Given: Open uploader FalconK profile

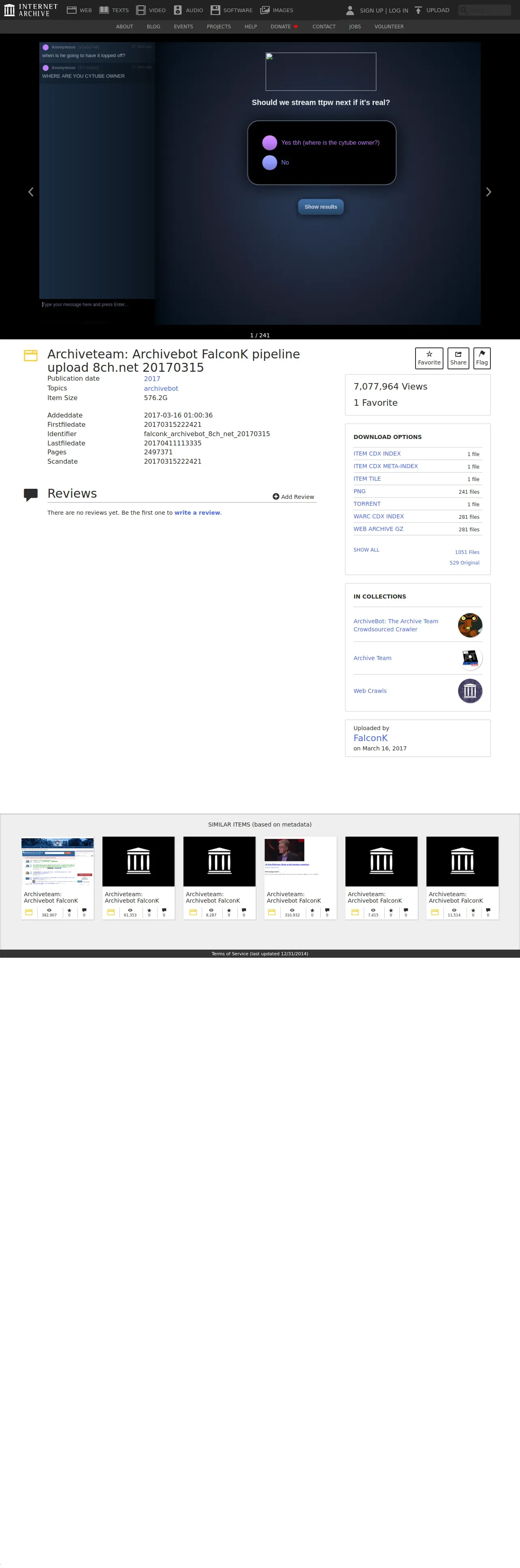Looking at the screenshot, I should coord(370,738).
